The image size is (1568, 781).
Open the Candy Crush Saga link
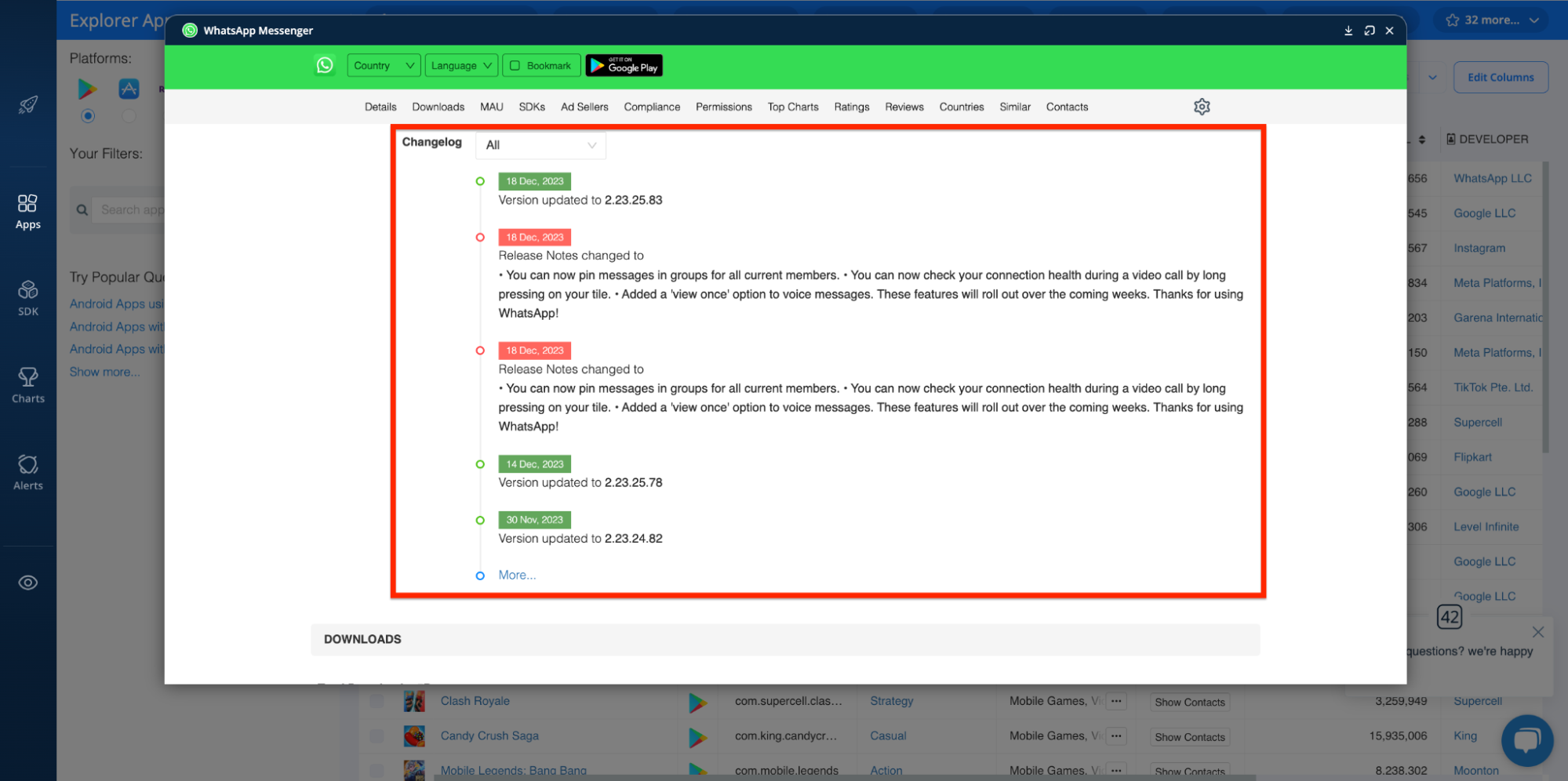pos(489,736)
